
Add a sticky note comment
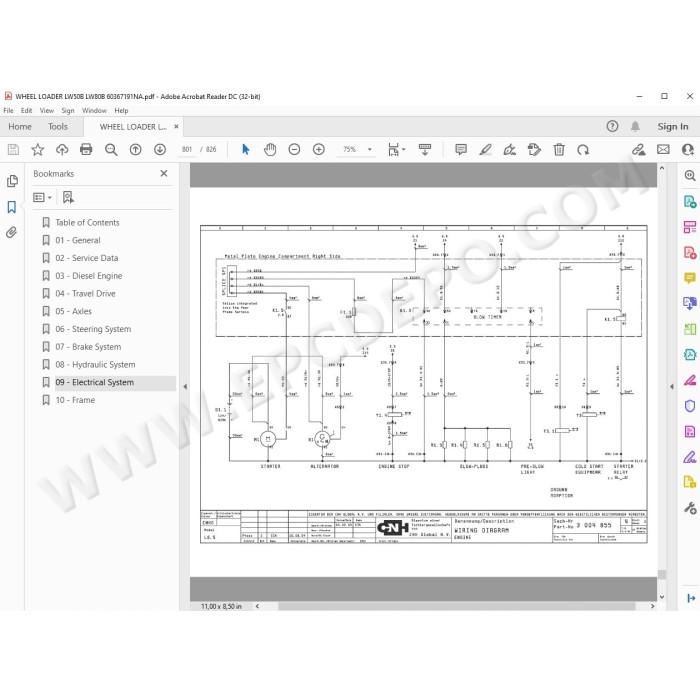pyautogui.click(x=461, y=150)
